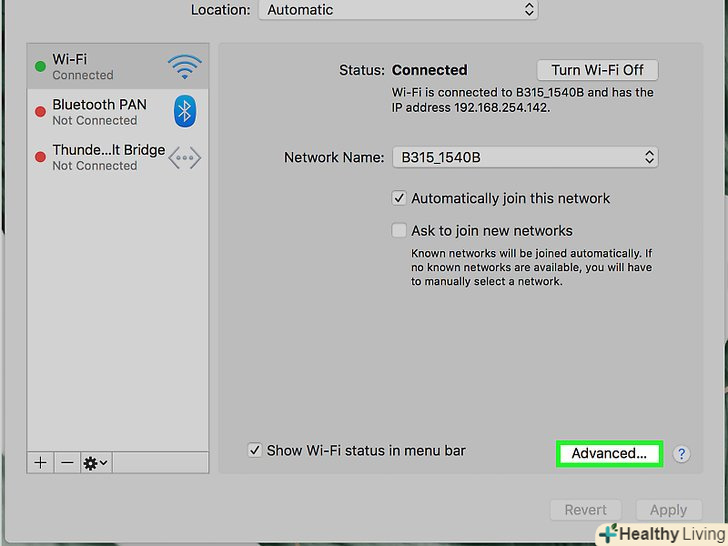Select the Bluetooth PAN service

pyautogui.click(x=118, y=111)
